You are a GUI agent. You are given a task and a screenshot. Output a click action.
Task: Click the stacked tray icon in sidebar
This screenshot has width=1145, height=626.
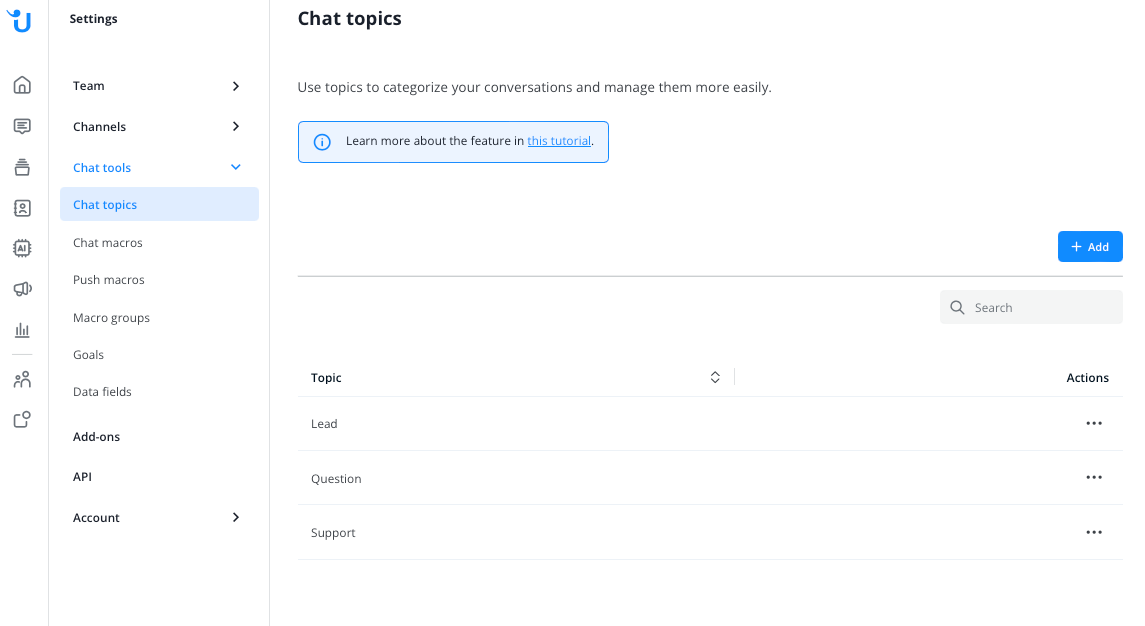pyautogui.click(x=22, y=167)
